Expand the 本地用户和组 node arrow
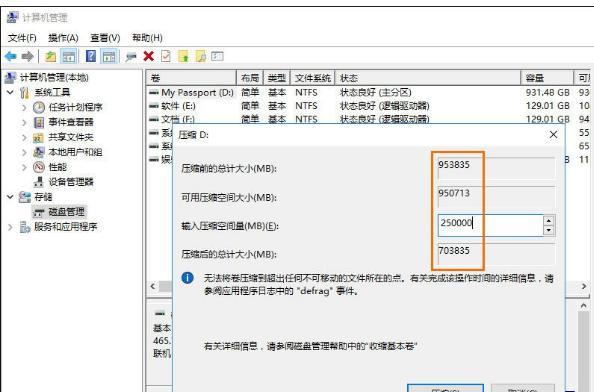Viewport: 594px width, 392px height. tap(24, 152)
